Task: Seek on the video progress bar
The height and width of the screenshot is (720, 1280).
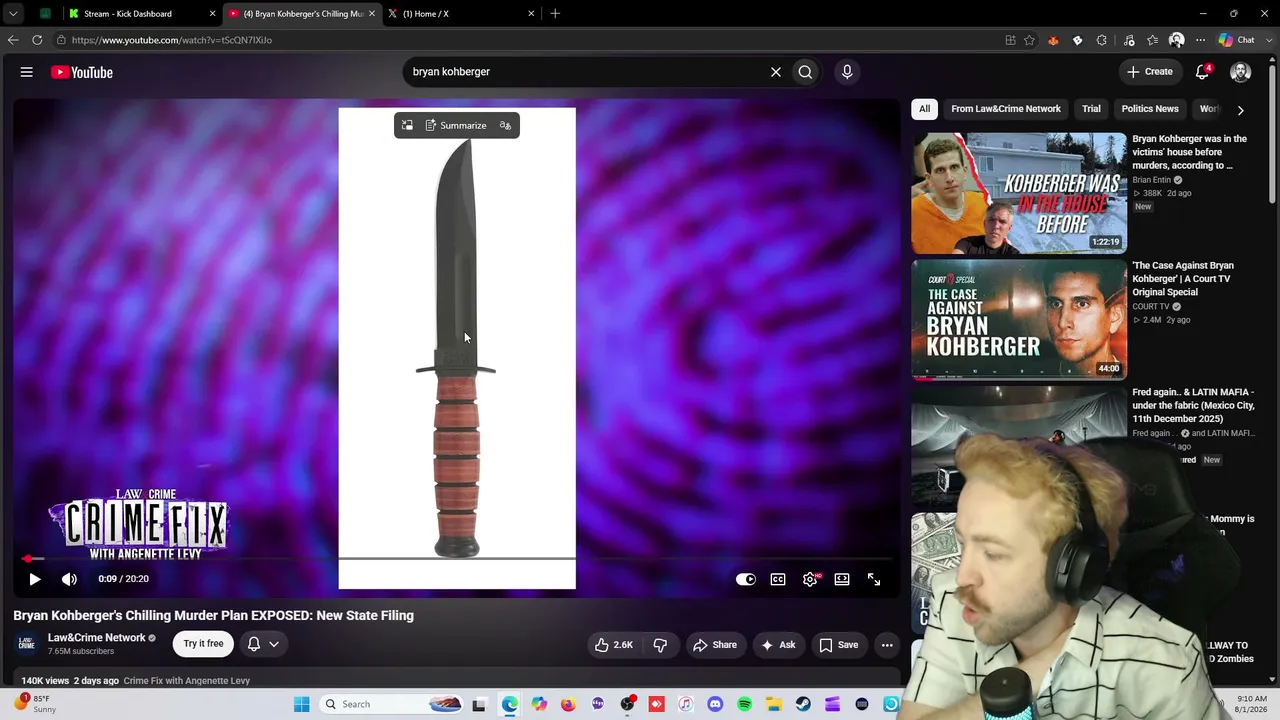Action: [x=456, y=559]
